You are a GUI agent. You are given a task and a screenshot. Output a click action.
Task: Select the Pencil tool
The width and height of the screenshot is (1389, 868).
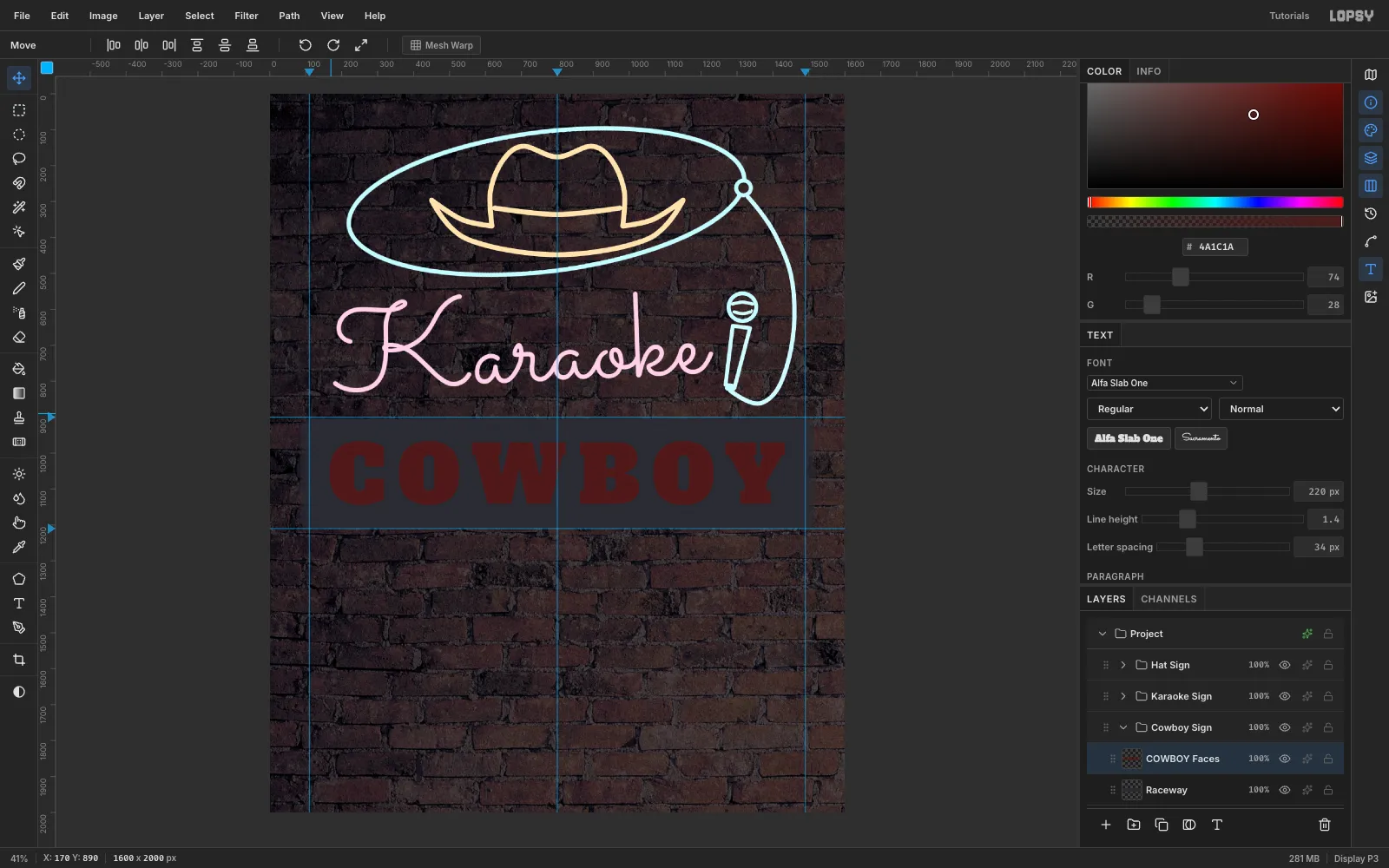tap(19, 288)
